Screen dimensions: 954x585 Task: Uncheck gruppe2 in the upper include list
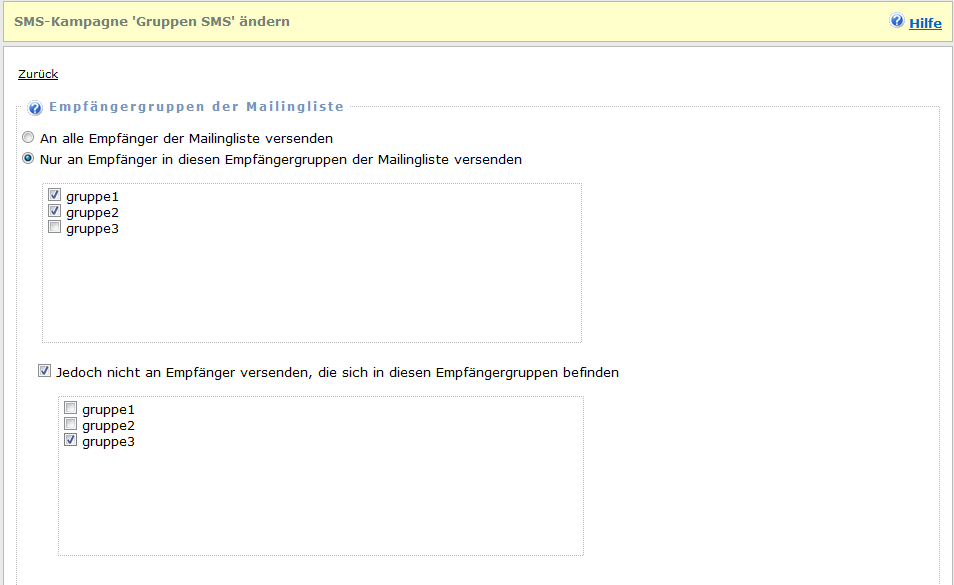(x=55, y=212)
